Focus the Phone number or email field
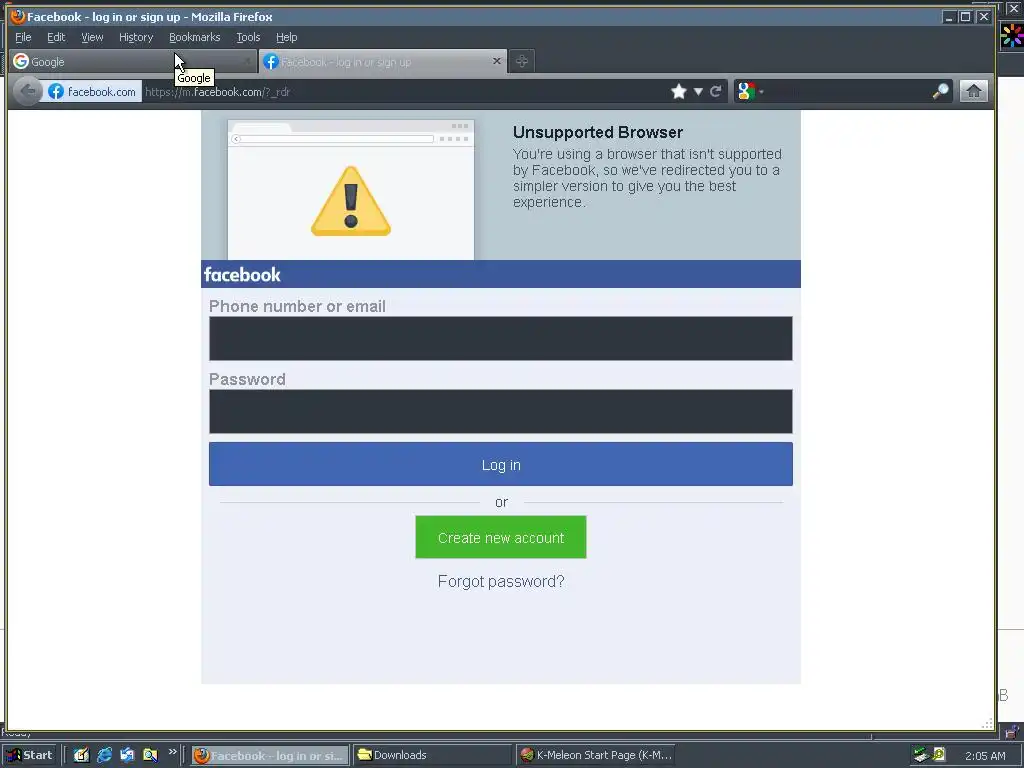Image resolution: width=1024 pixels, height=768 pixels. (500, 338)
